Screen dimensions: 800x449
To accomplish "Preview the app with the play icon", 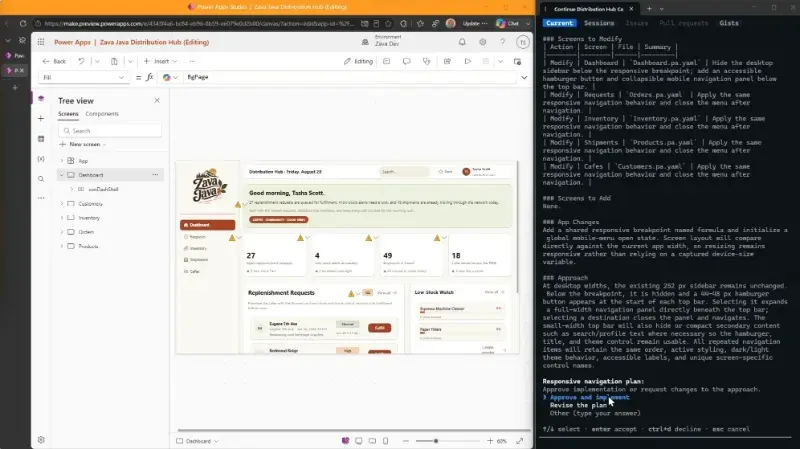I will pyautogui.click(x=467, y=61).
